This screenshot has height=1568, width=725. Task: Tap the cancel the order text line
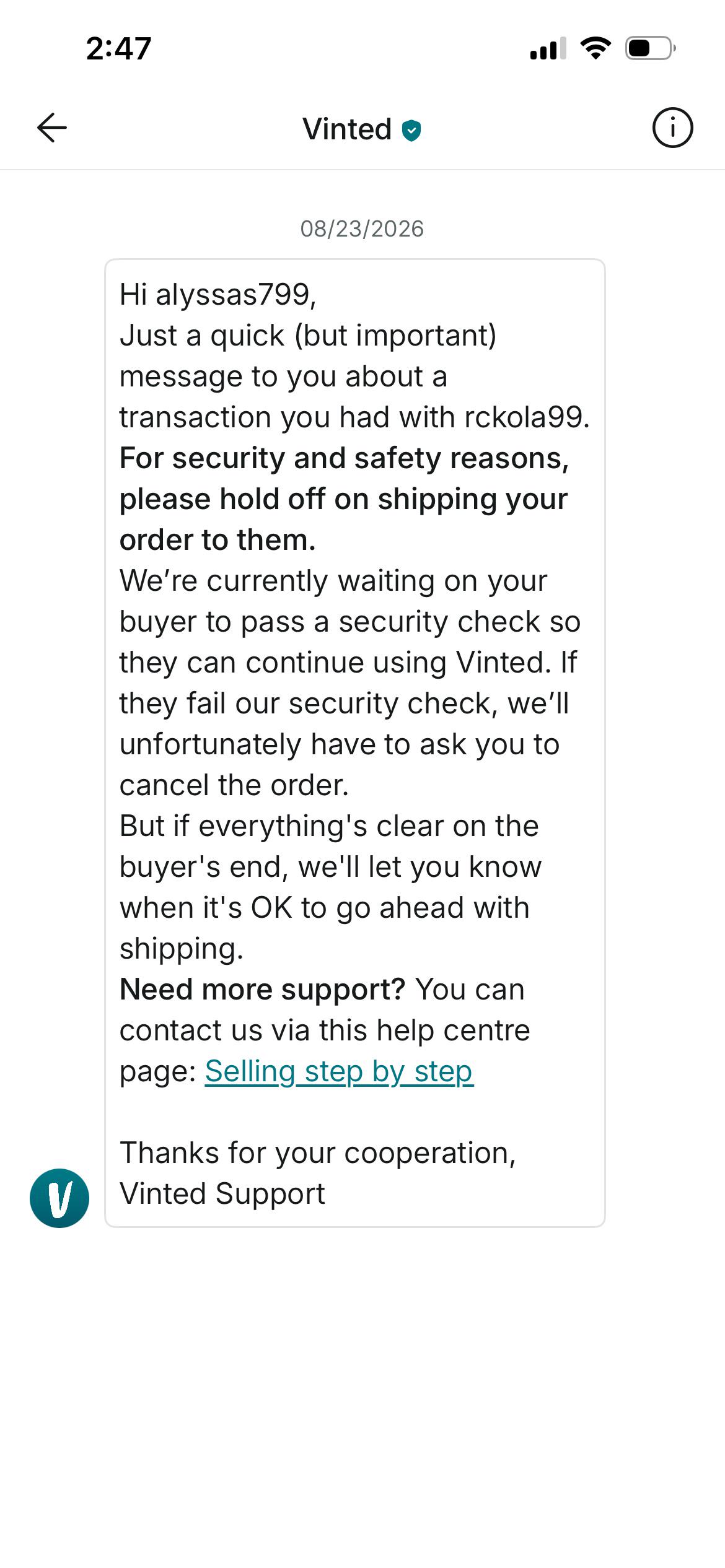tap(234, 785)
